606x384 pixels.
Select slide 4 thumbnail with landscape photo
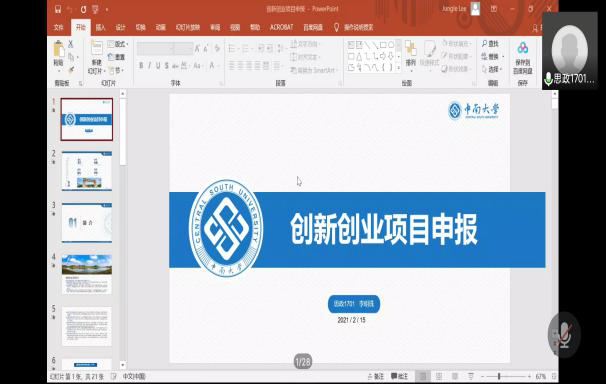click(x=87, y=274)
